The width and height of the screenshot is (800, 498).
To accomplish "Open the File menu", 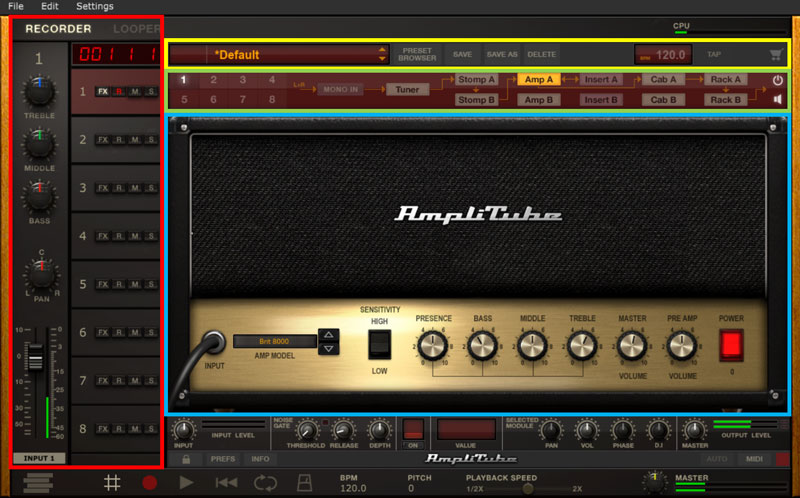I will click(x=15, y=6).
